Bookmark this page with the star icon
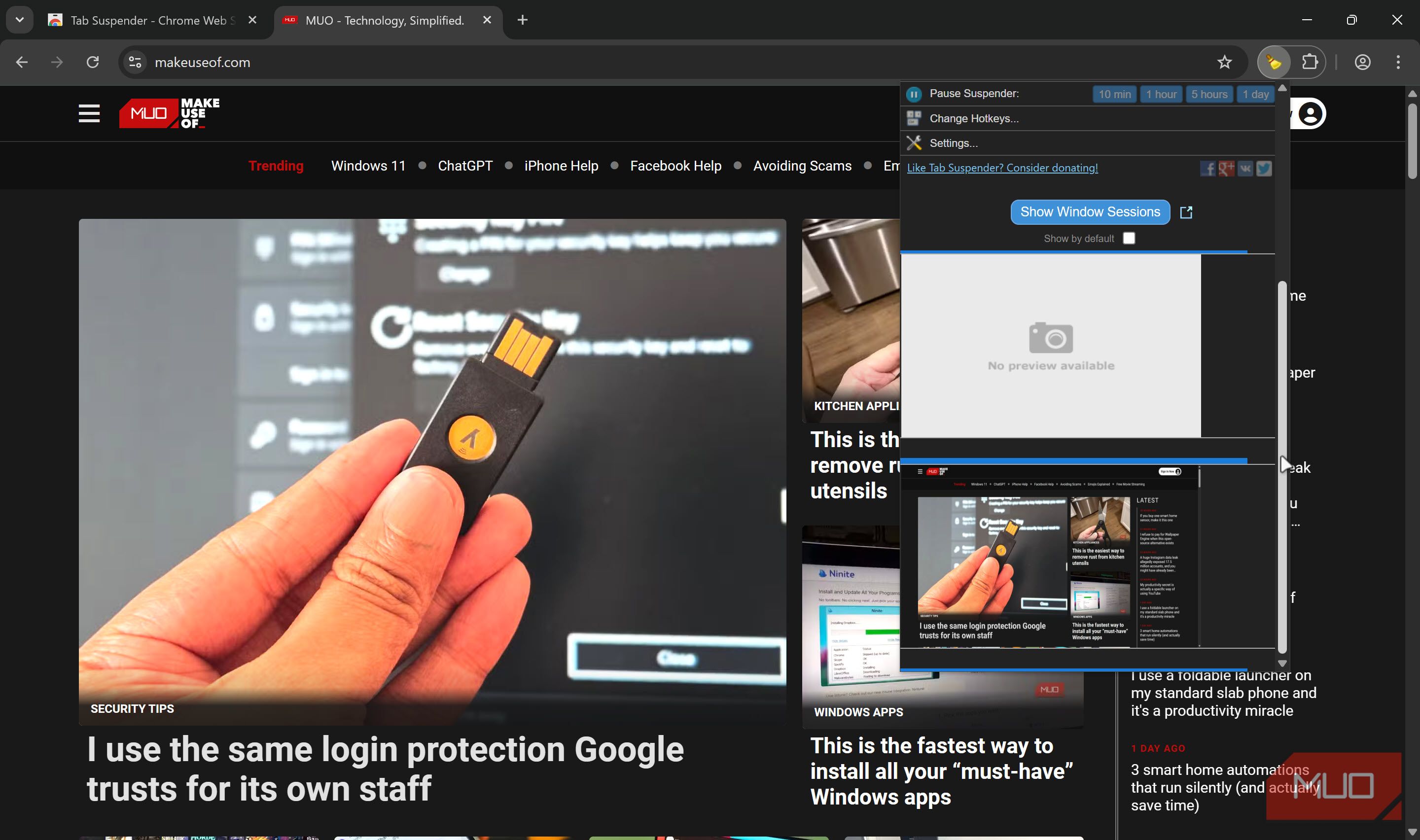This screenshot has height=840, width=1420. [1224, 62]
